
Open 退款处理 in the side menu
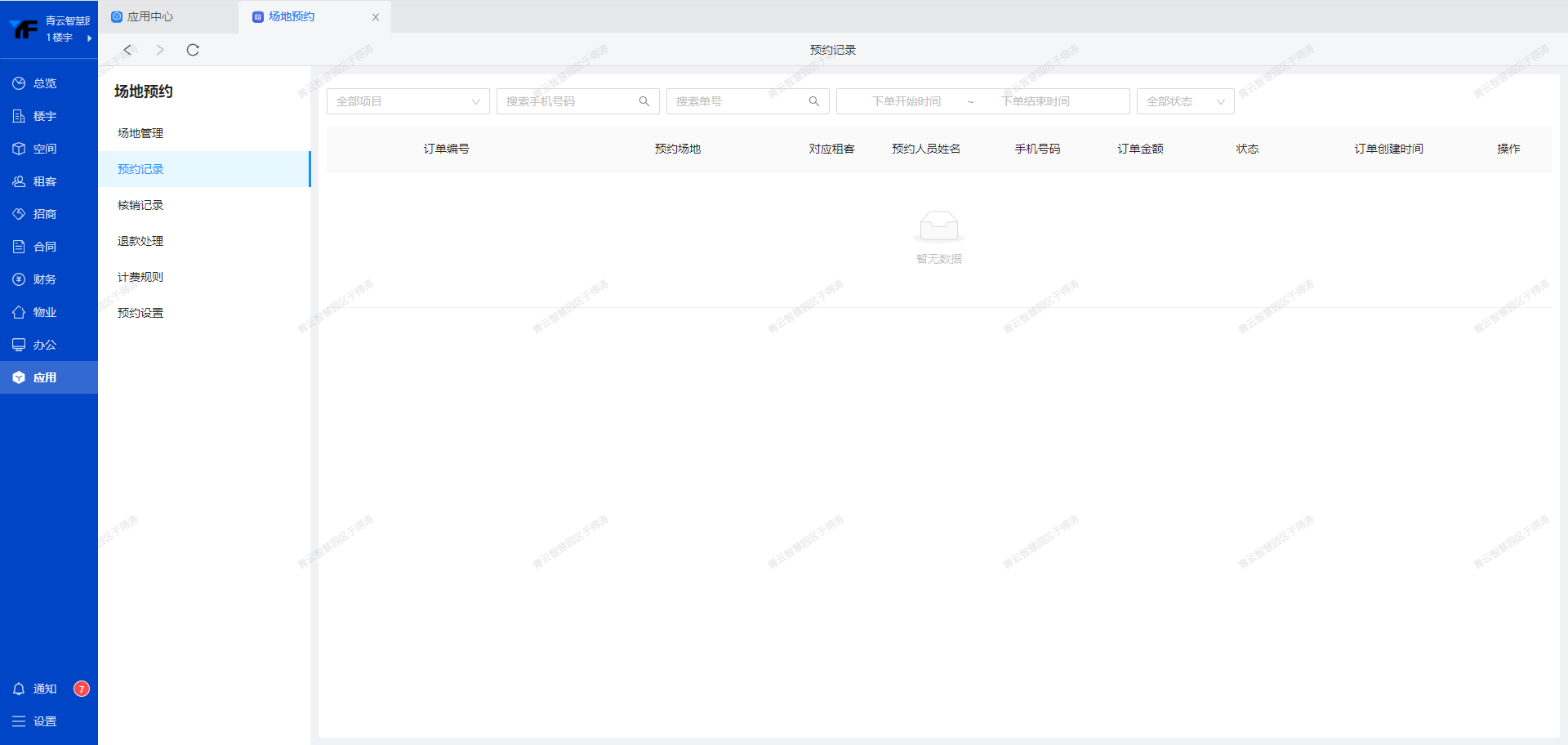coord(140,241)
